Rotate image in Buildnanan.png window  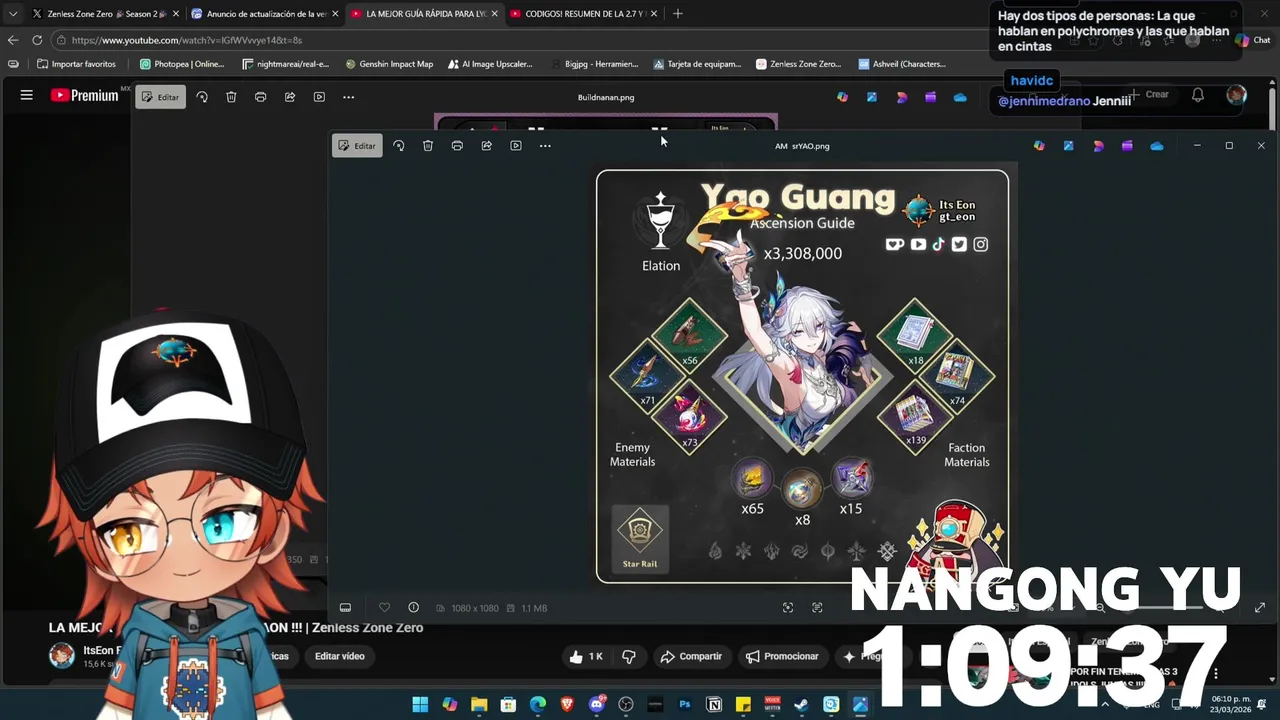coord(202,97)
